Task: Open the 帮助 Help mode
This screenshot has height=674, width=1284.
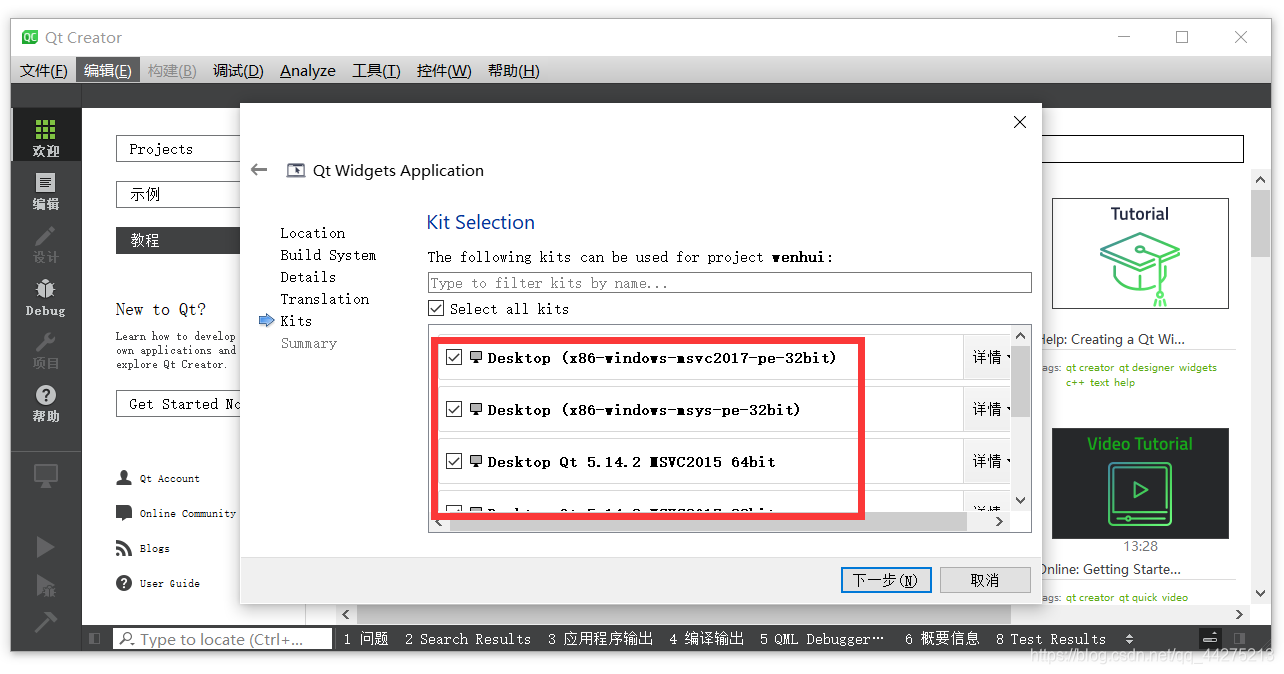Action: [x=45, y=400]
